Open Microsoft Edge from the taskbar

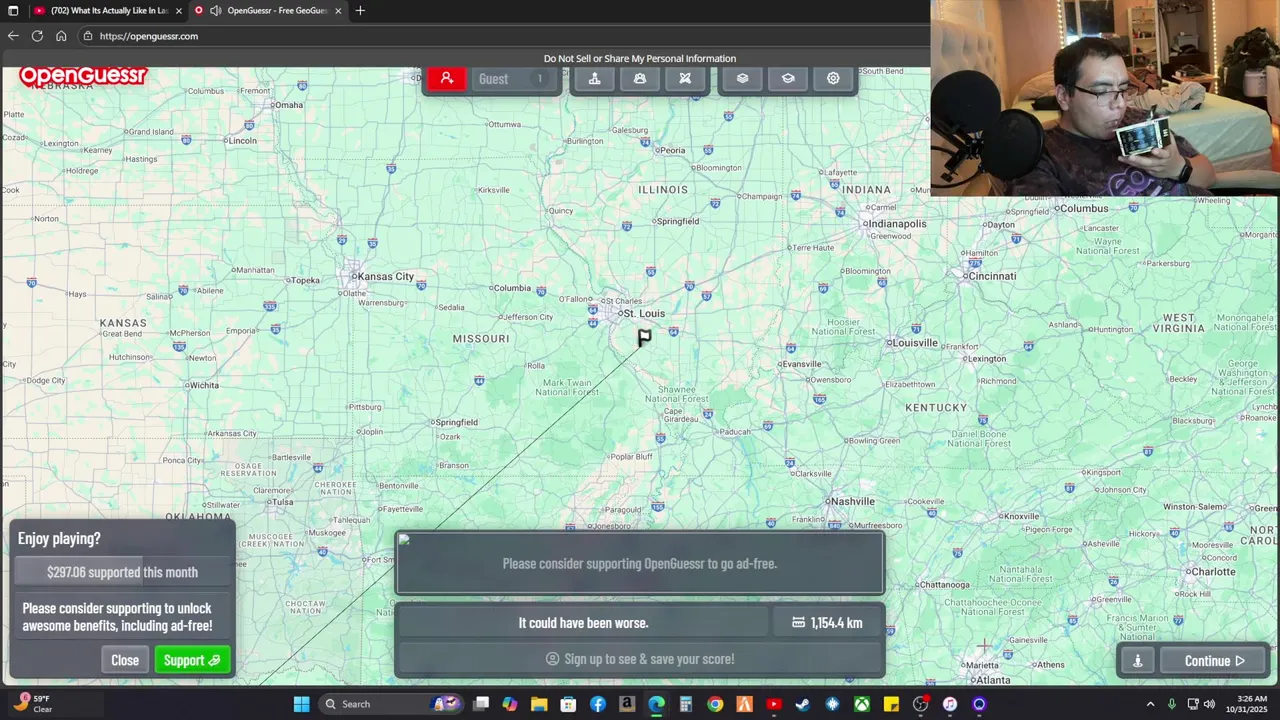tap(656, 704)
